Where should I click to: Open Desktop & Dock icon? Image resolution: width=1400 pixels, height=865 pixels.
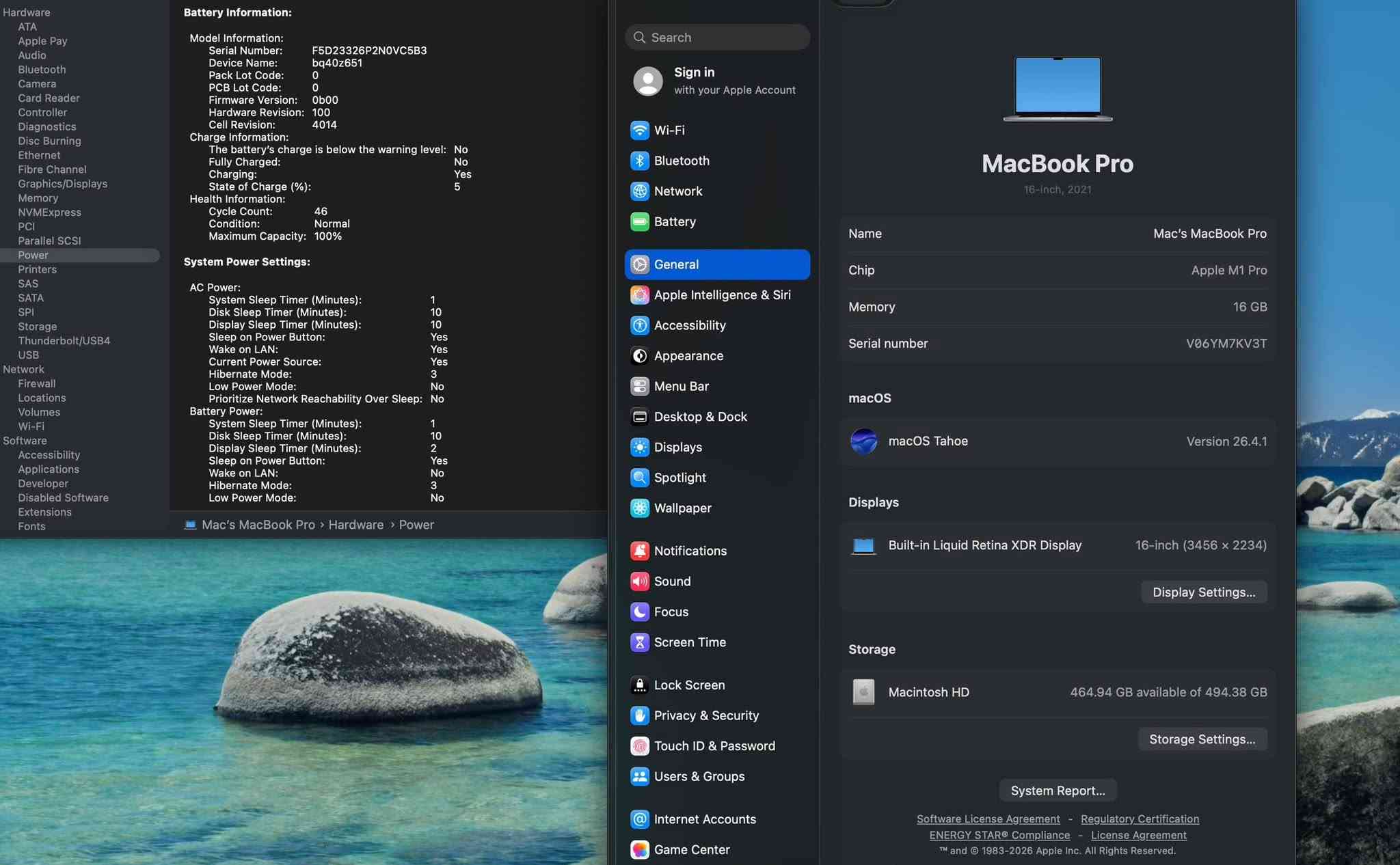click(639, 417)
